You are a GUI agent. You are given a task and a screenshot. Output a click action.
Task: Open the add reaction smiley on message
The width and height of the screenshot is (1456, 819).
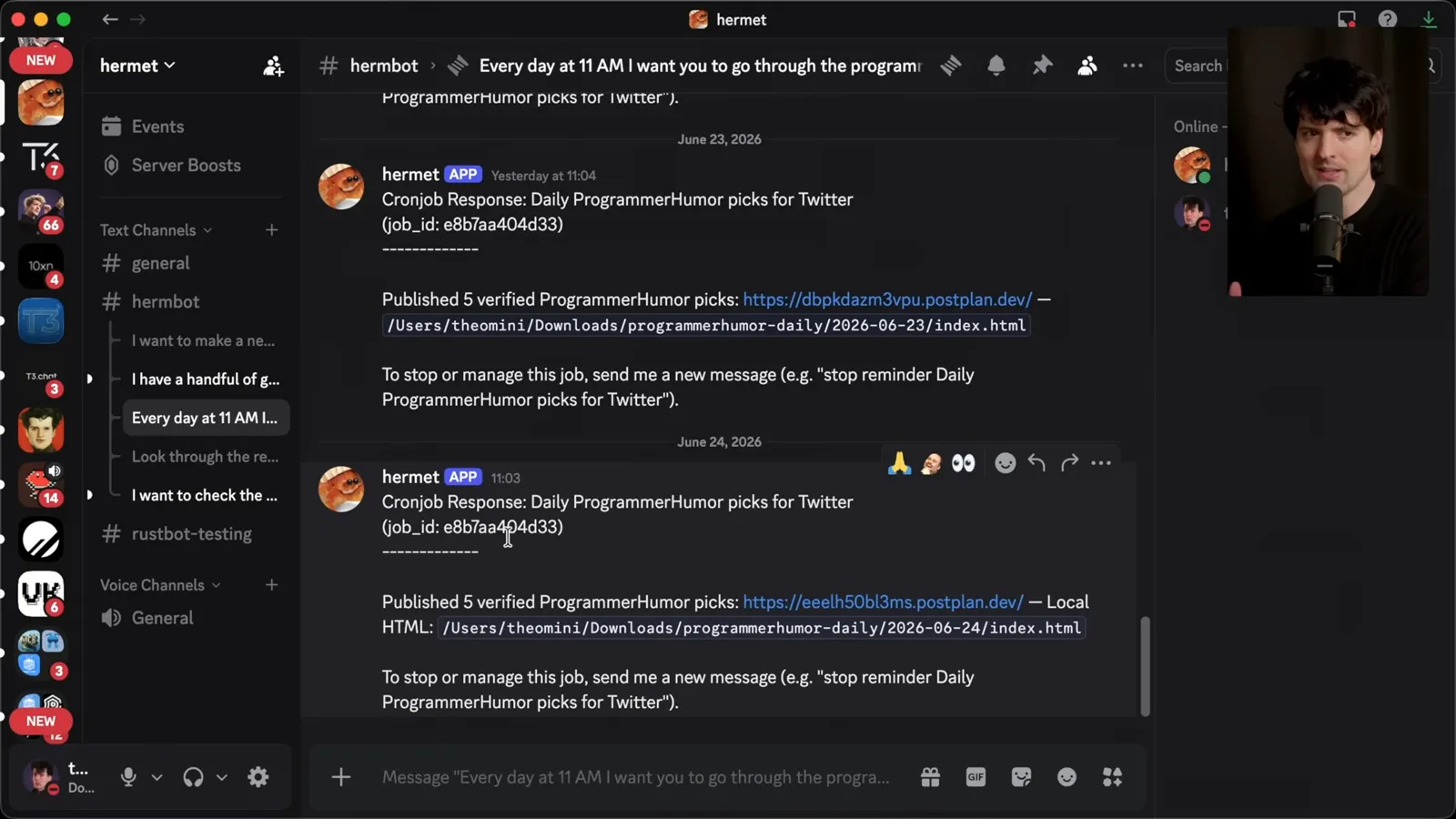1005,463
